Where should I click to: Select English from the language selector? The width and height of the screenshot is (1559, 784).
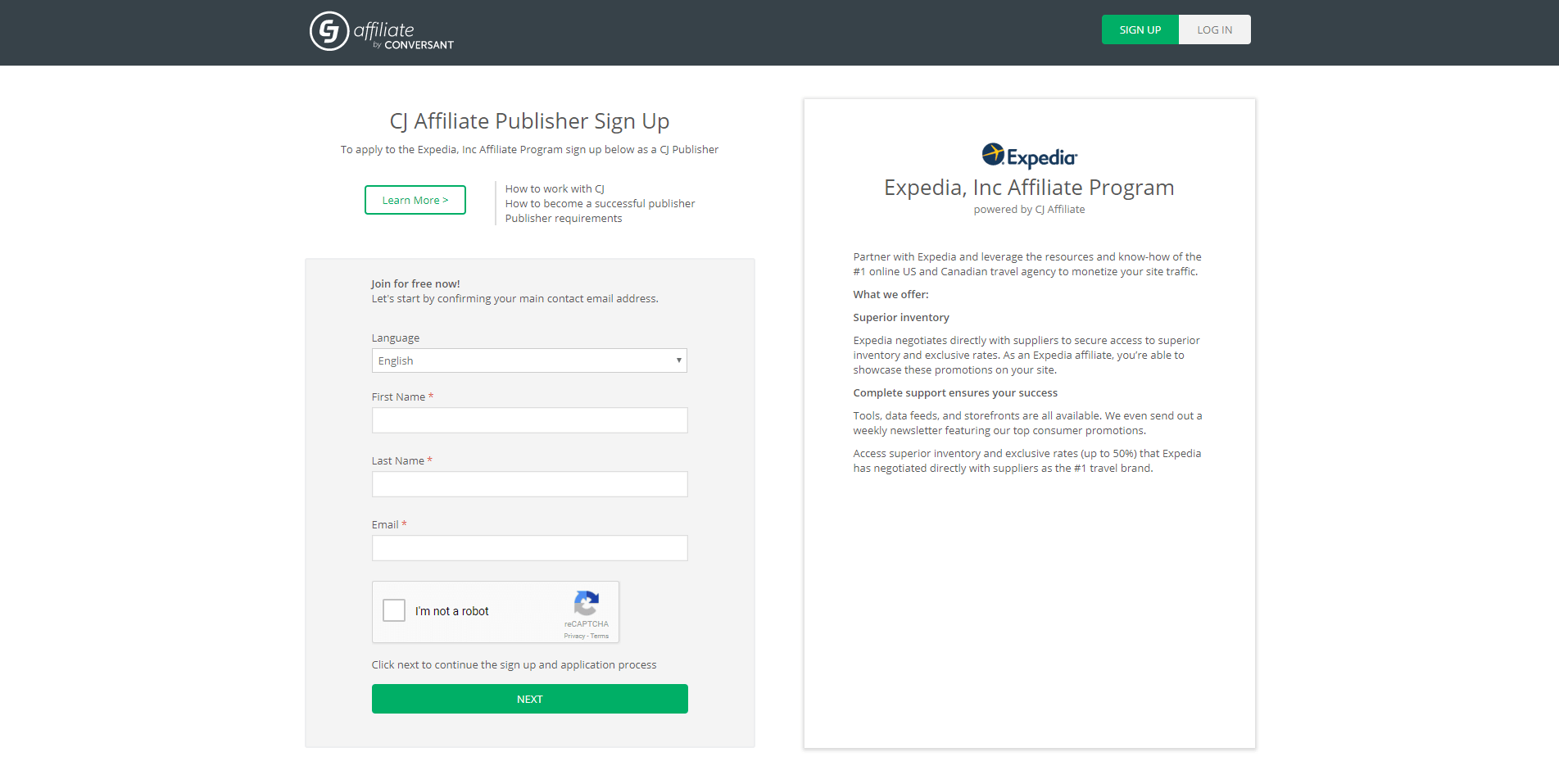click(529, 360)
